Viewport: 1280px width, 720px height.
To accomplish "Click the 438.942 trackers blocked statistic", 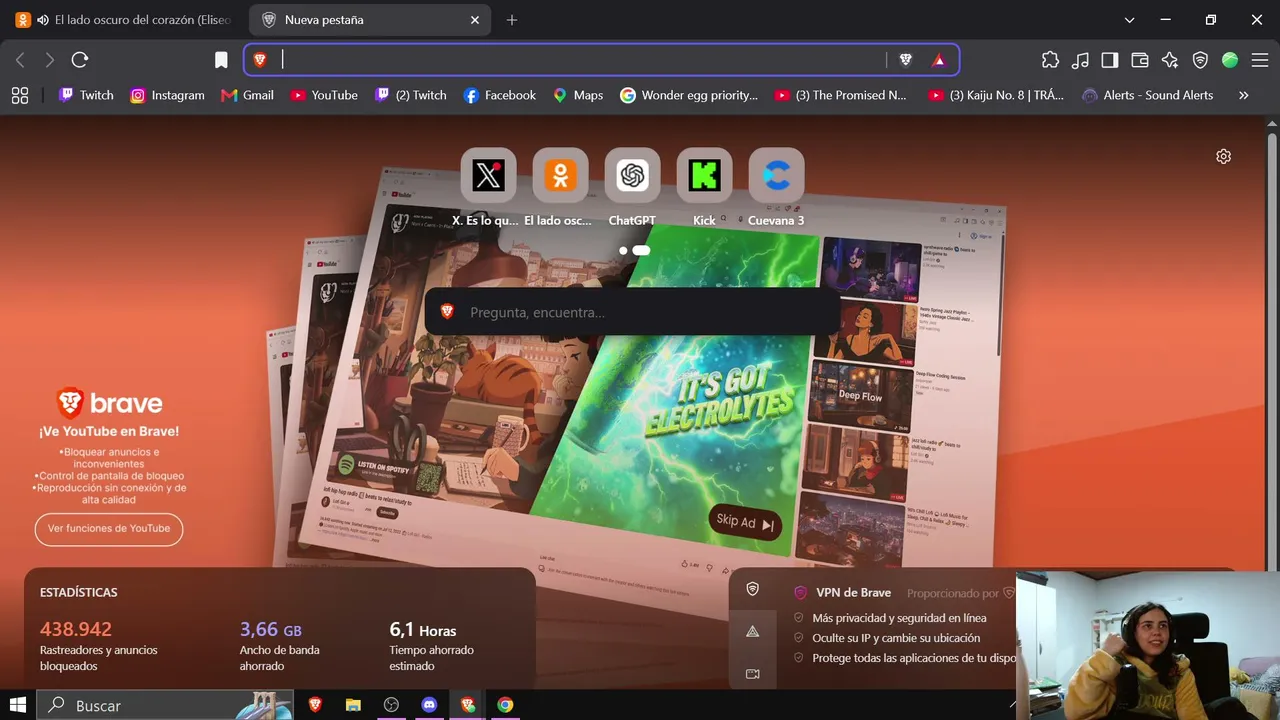I will [76, 629].
